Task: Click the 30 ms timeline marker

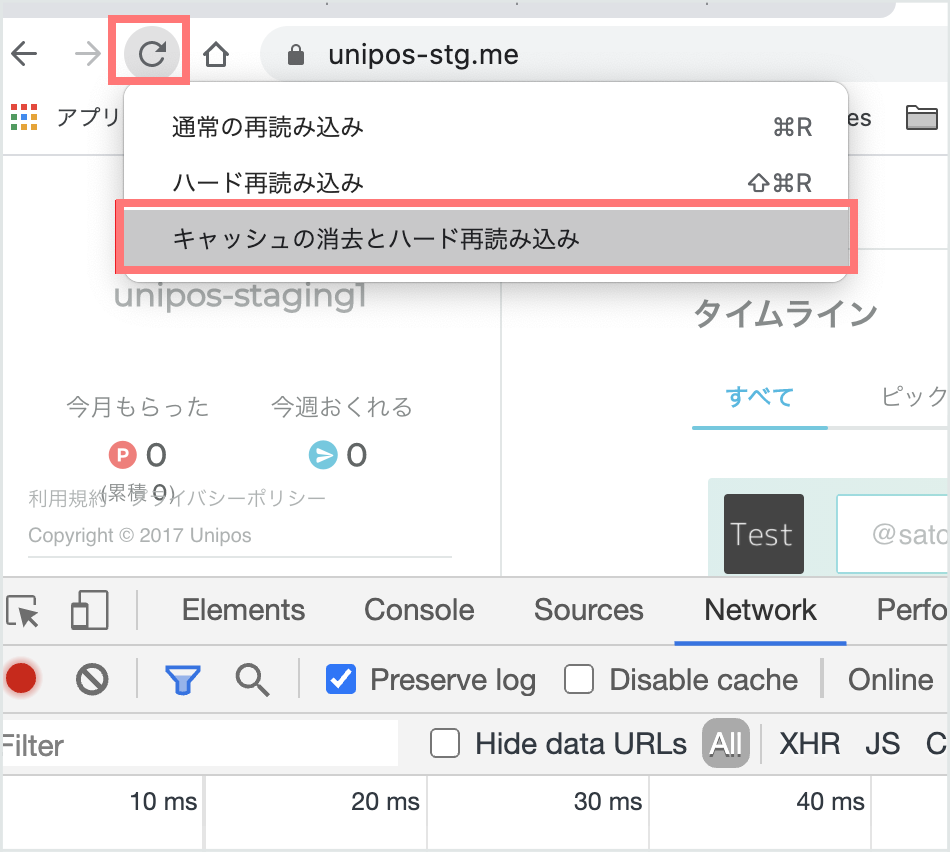Action: click(x=608, y=802)
